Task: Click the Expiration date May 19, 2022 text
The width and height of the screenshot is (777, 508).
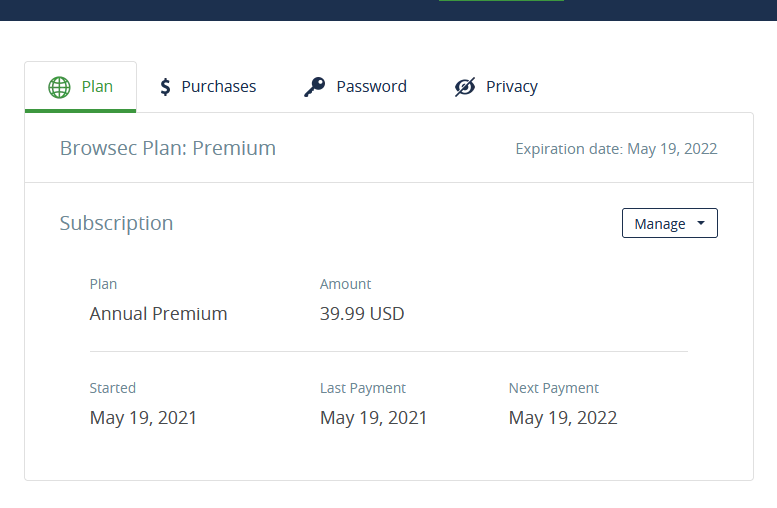Action: click(616, 149)
